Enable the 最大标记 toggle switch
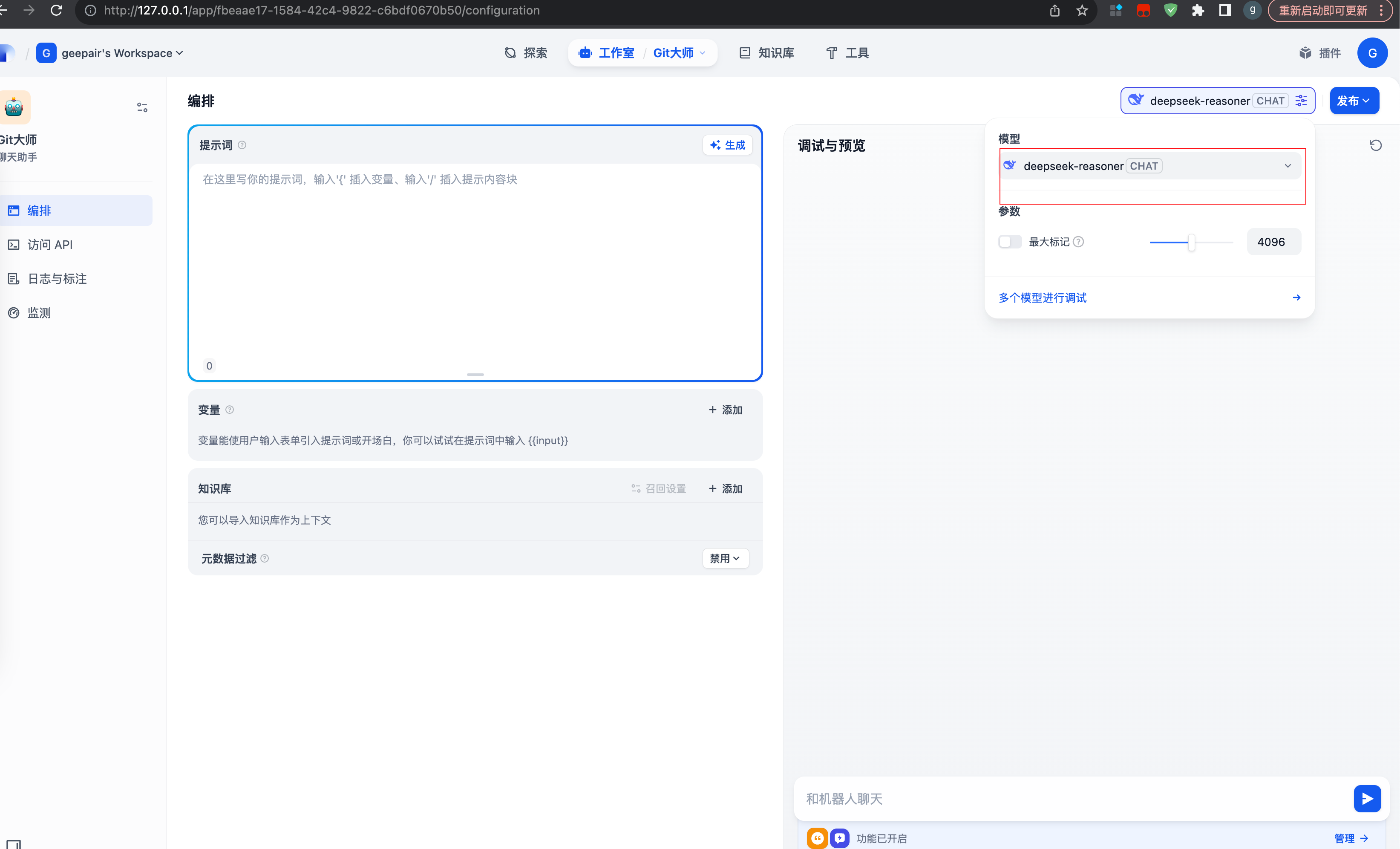This screenshot has height=849, width=1400. point(1010,242)
